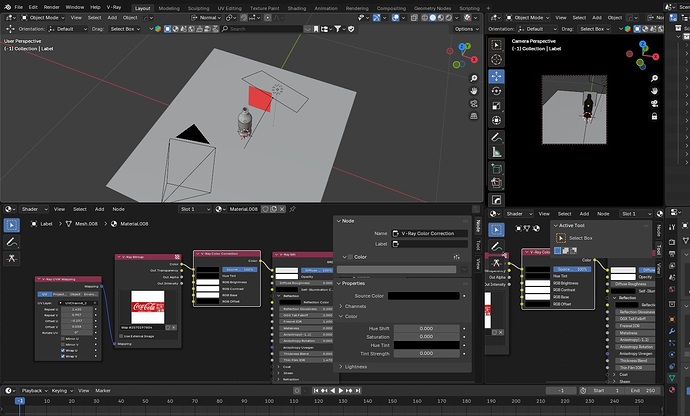Select the Rotate tool in camera viewport
The width and height of the screenshot is (690, 416).
(x=496, y=91)
